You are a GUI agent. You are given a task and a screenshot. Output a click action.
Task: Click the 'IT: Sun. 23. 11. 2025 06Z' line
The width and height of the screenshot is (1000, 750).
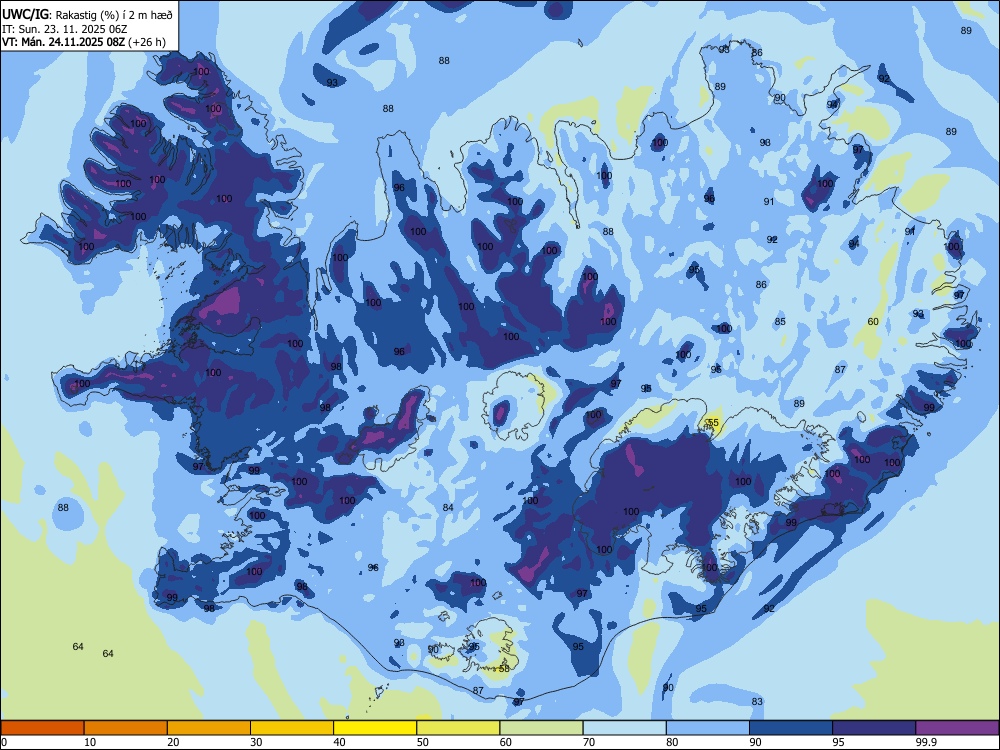[x=64, y=29]
